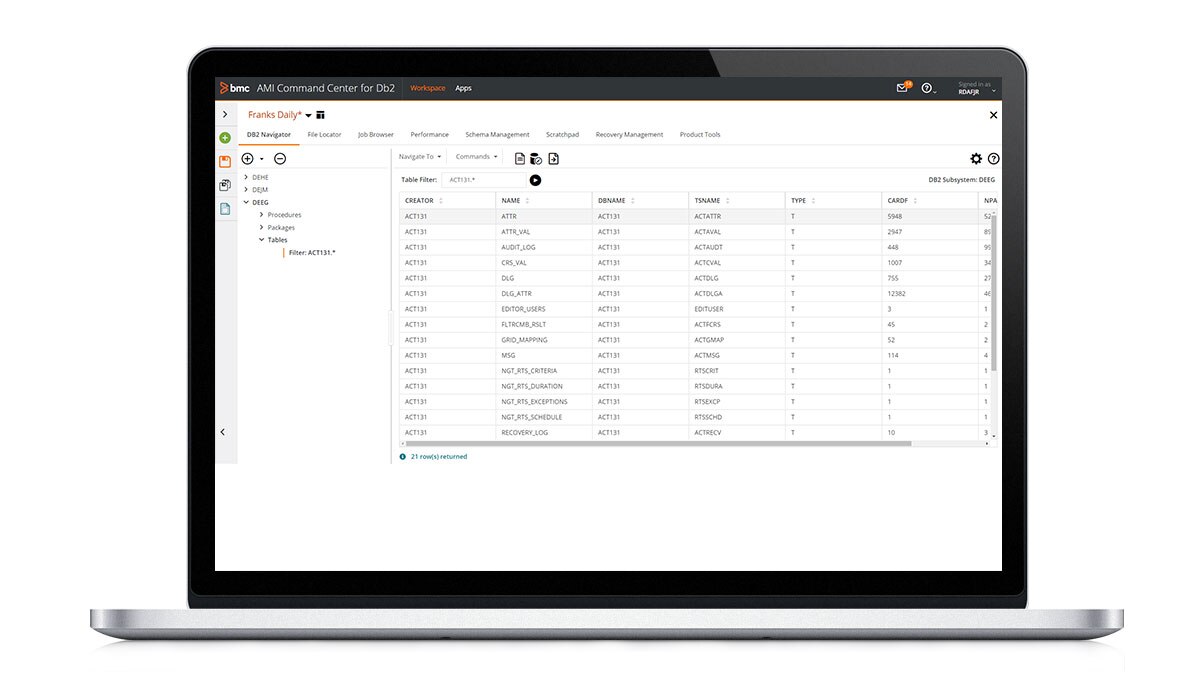
Task: Switch to the Job Browser tab
Action: tap(376, 134)
